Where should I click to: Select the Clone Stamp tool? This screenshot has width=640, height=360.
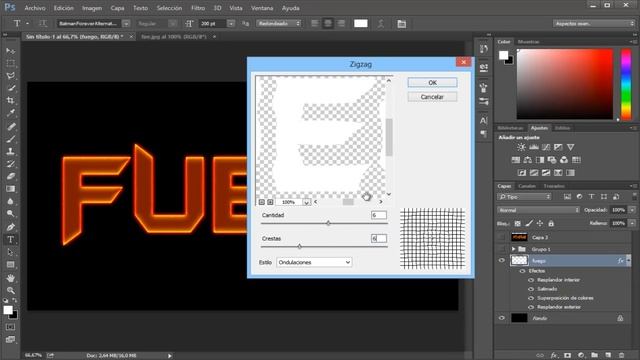[x=11, y=151]
